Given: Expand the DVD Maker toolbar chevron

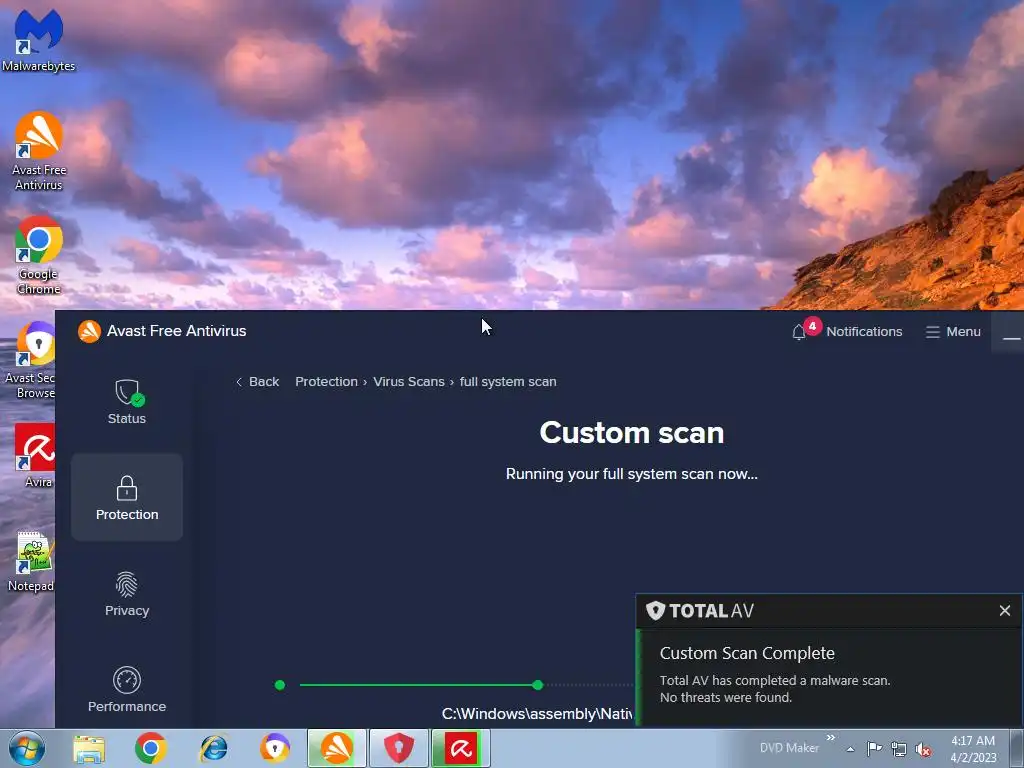Looking at the screenshot, I should [831, 738].
